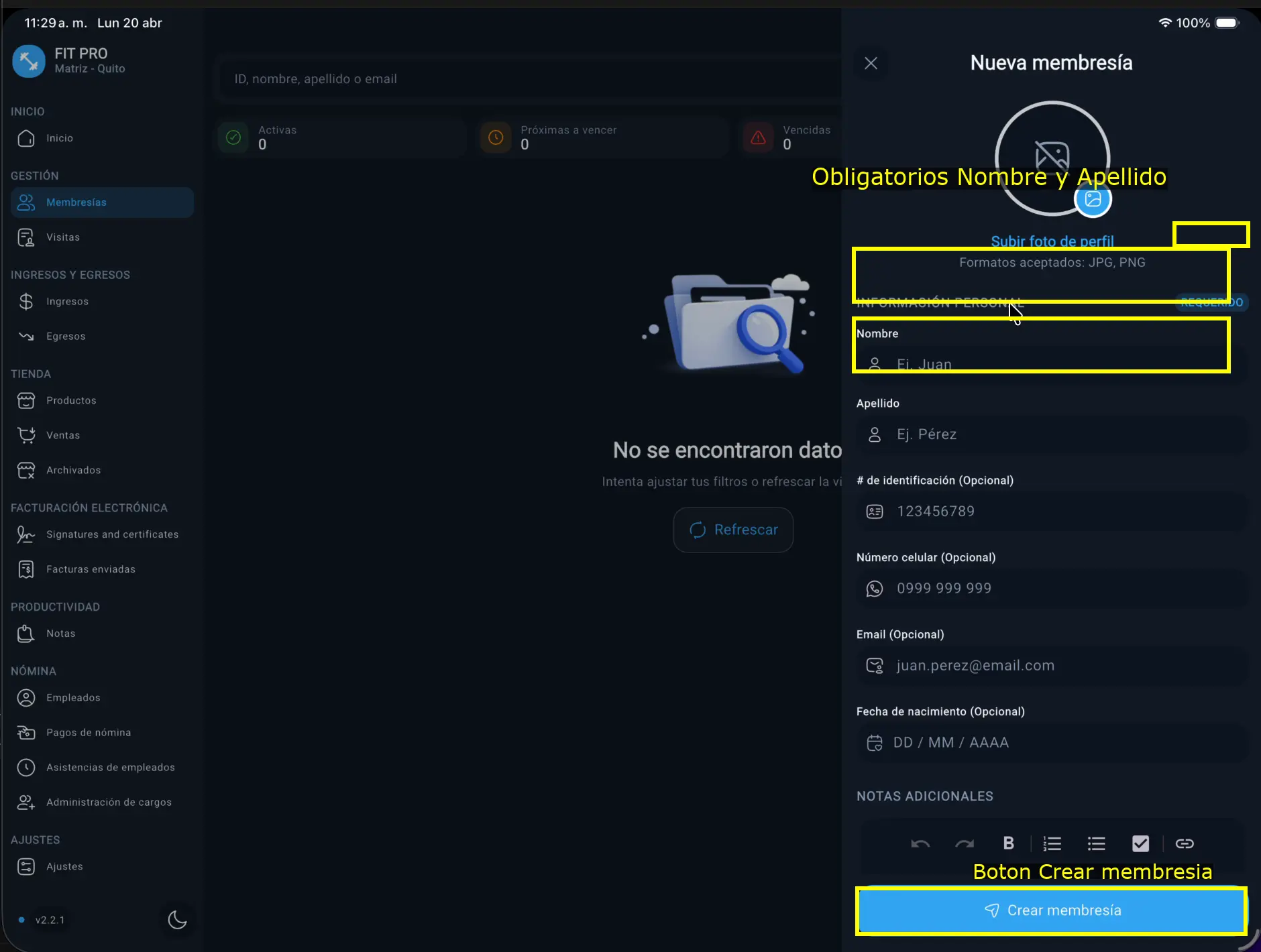The image size is (1261, 952).
Task: Open the date of birth picker field
Action: [x=1051, y=743]
